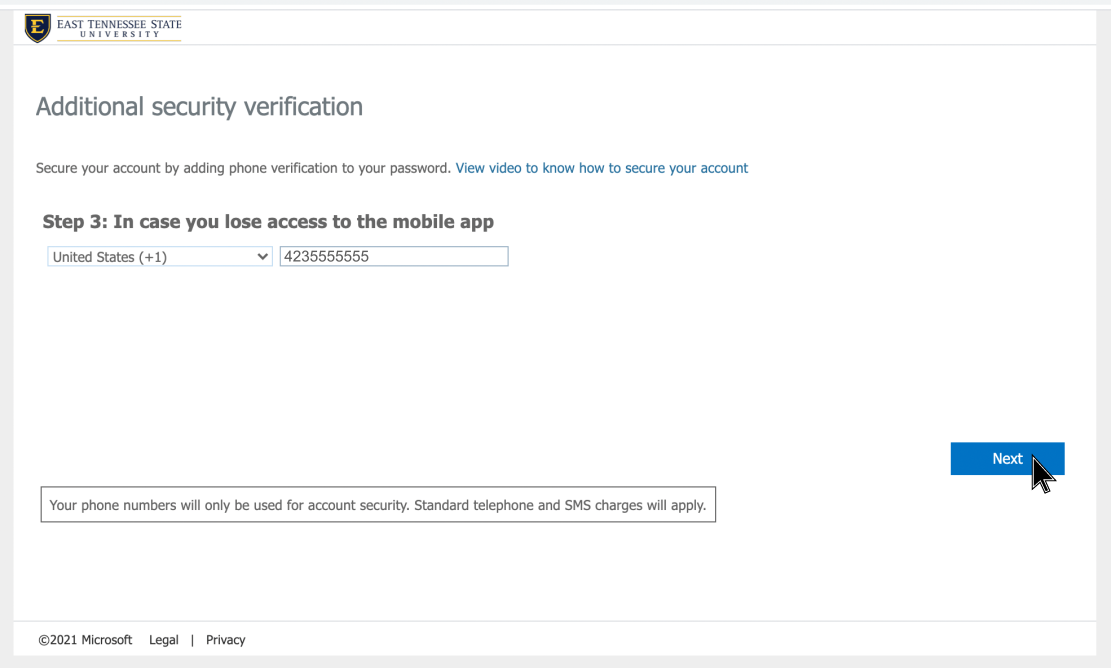Click the word UNIVERSITY beneath the logo name
The height and width of the screenshot is (668, 1111).
119,35
